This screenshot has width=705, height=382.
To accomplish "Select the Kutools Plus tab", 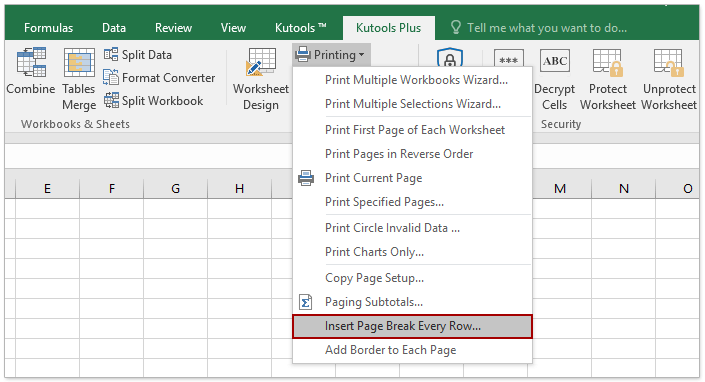I will (388, 28).
